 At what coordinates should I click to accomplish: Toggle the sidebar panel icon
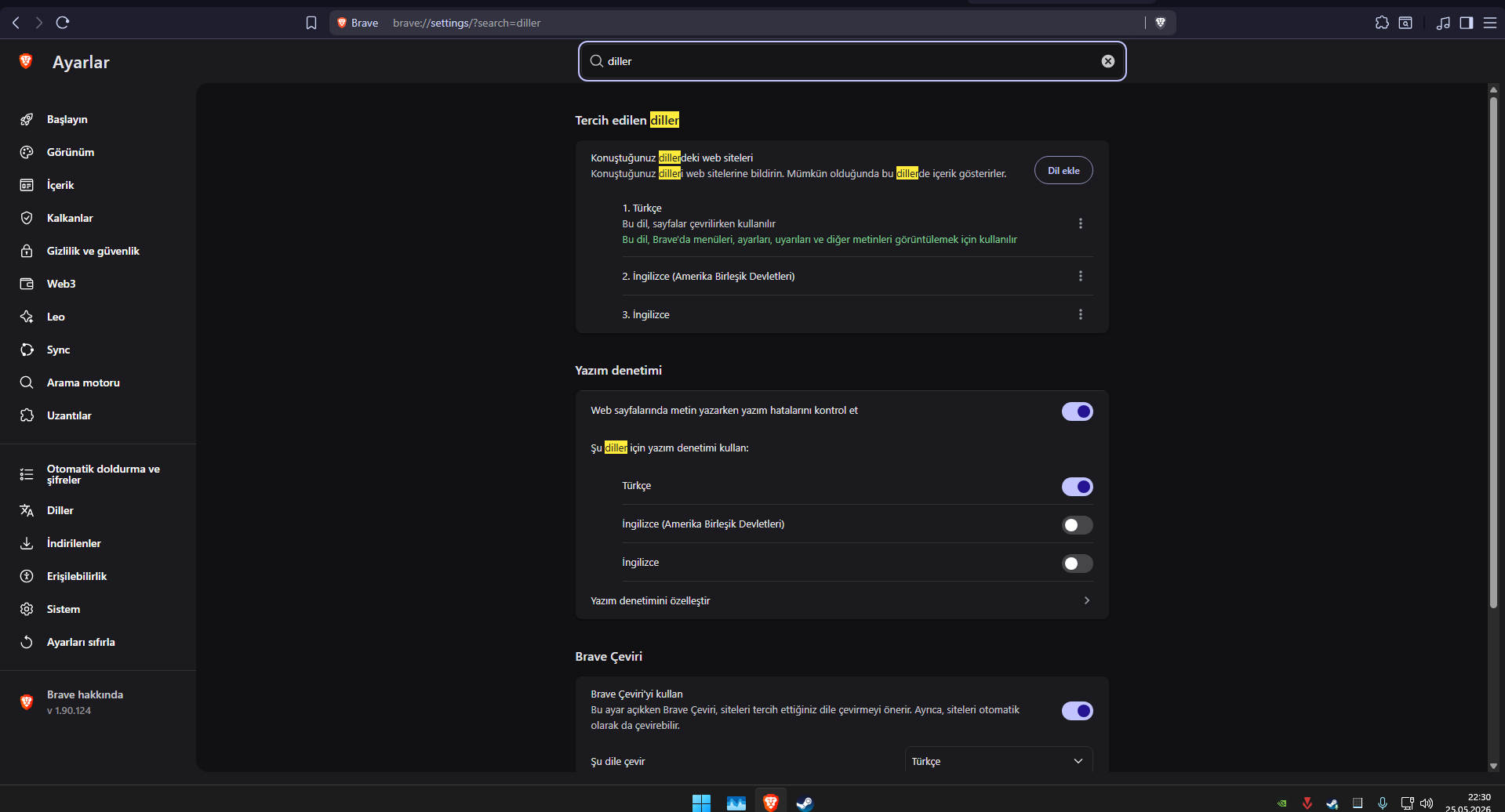(1466, 23)
